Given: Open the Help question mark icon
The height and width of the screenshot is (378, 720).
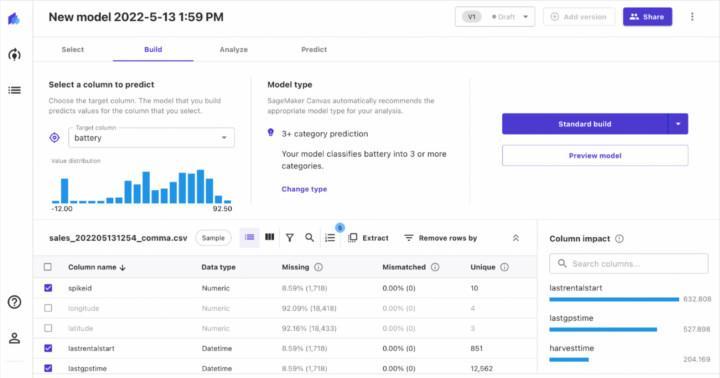Looking at the screenshot, I should (x=14, y=302).
